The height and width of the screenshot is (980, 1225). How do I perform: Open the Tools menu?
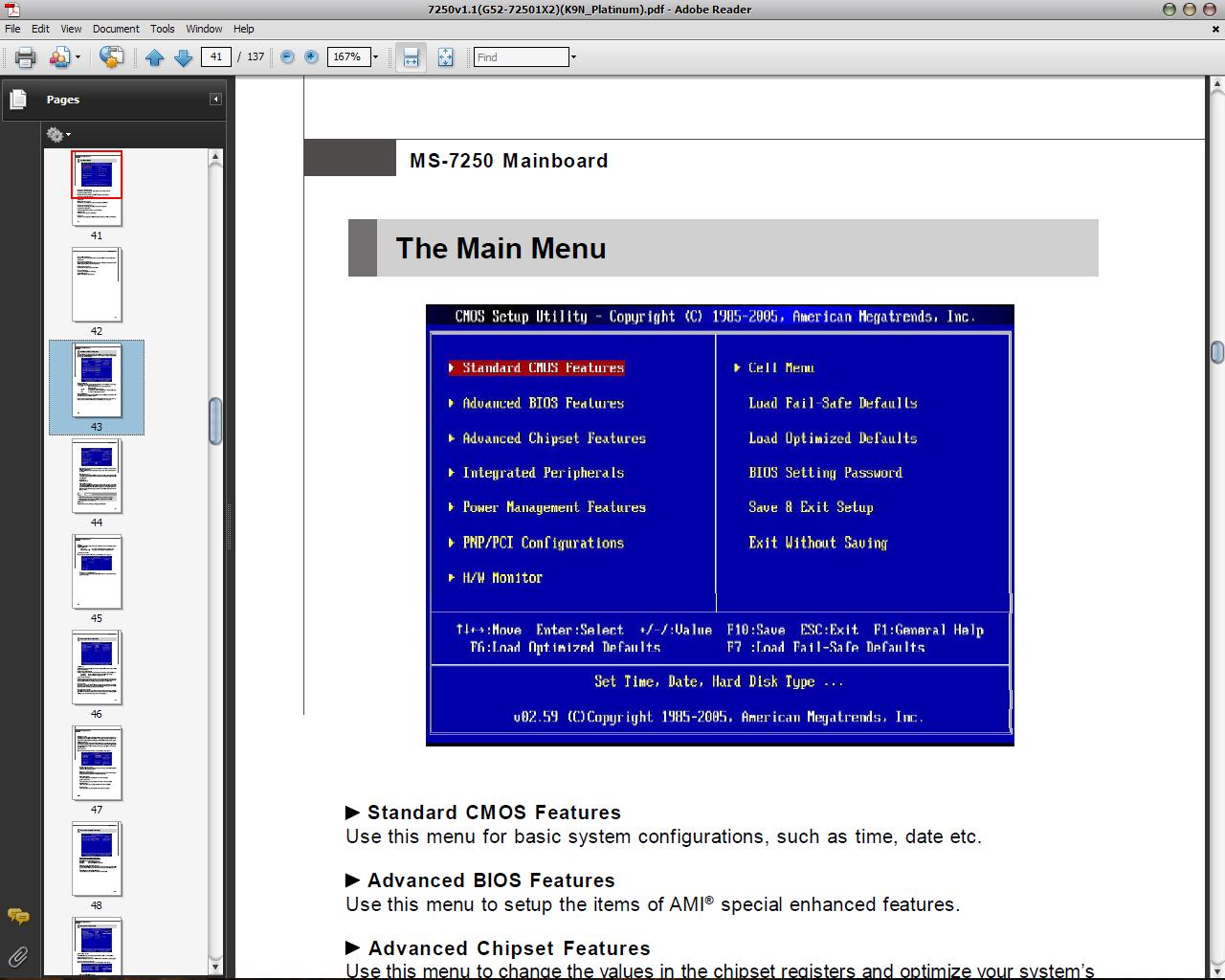click(163, 29)
